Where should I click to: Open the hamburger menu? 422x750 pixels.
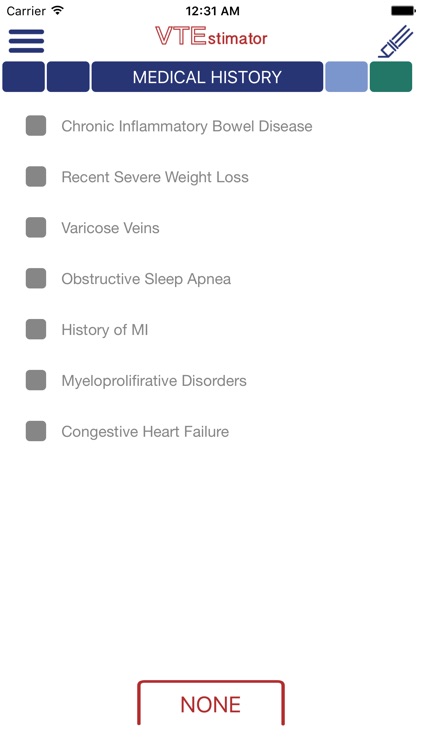26,41
